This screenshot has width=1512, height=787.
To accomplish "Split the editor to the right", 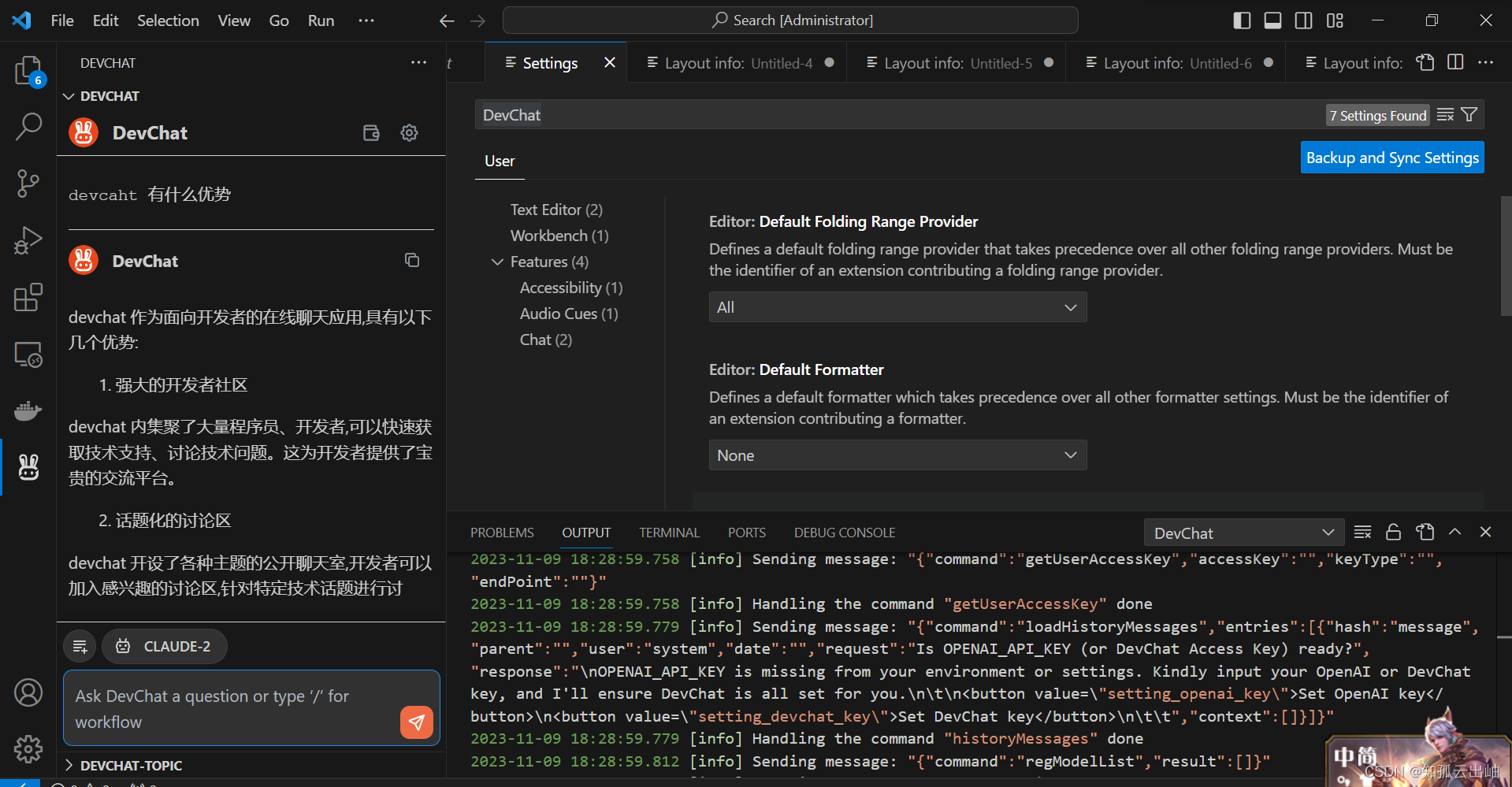I will pyautogui.click(x=1455, y=62).
